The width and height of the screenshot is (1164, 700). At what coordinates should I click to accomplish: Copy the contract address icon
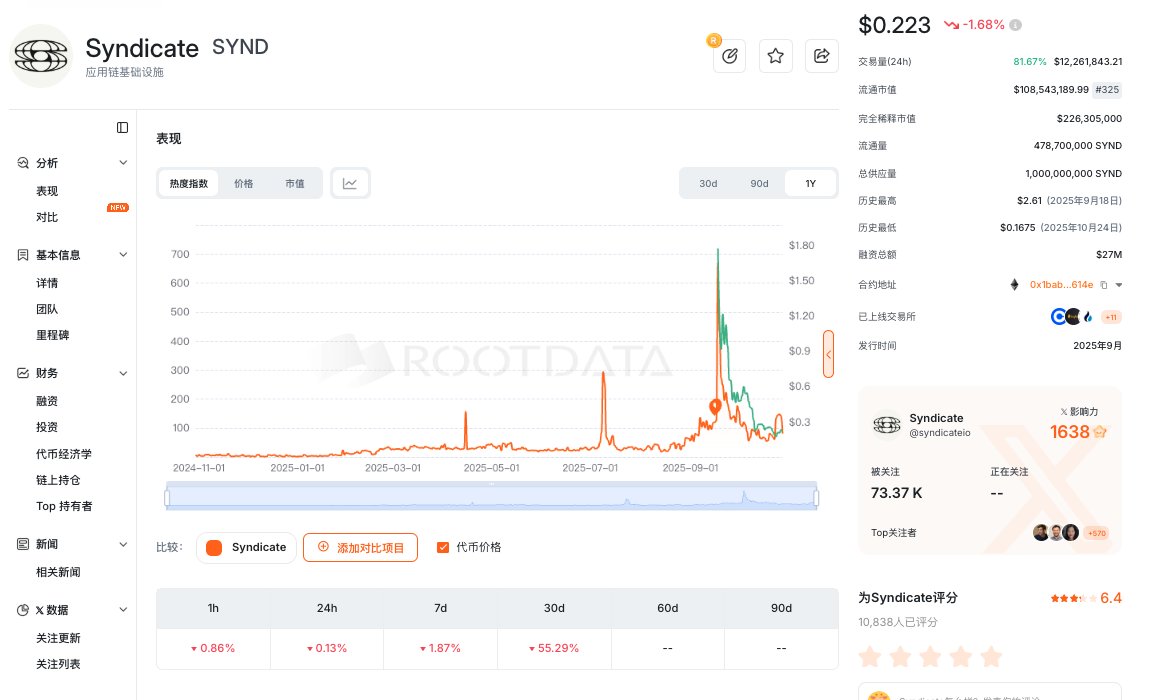click(1104, 285)
